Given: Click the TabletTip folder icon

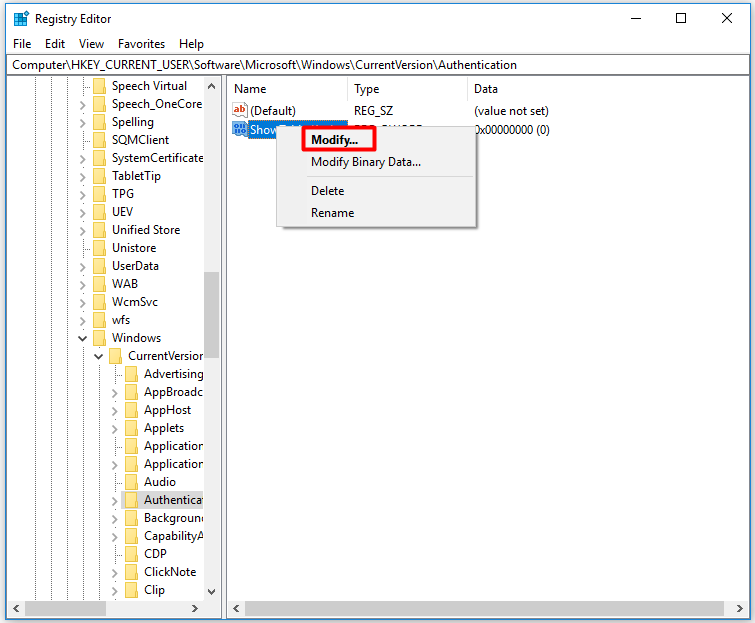Looking at the screenshot, I should pyautogui.click(x=99, y=176).
